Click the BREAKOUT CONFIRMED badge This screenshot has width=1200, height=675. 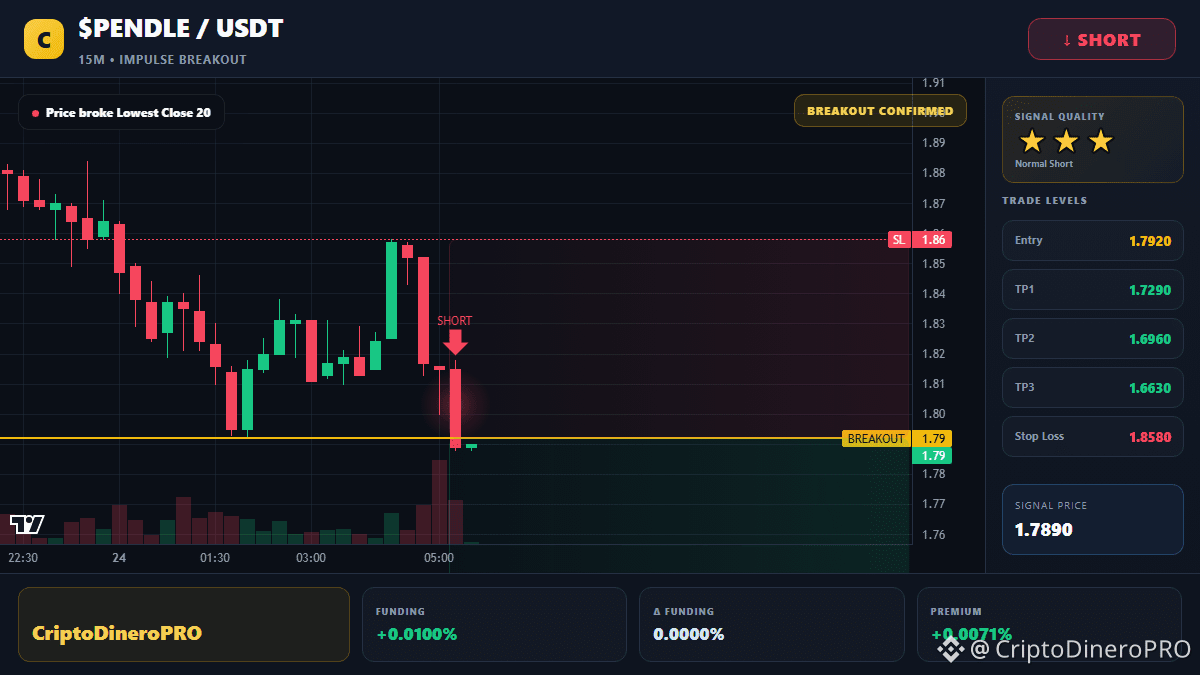pos(880,111)
